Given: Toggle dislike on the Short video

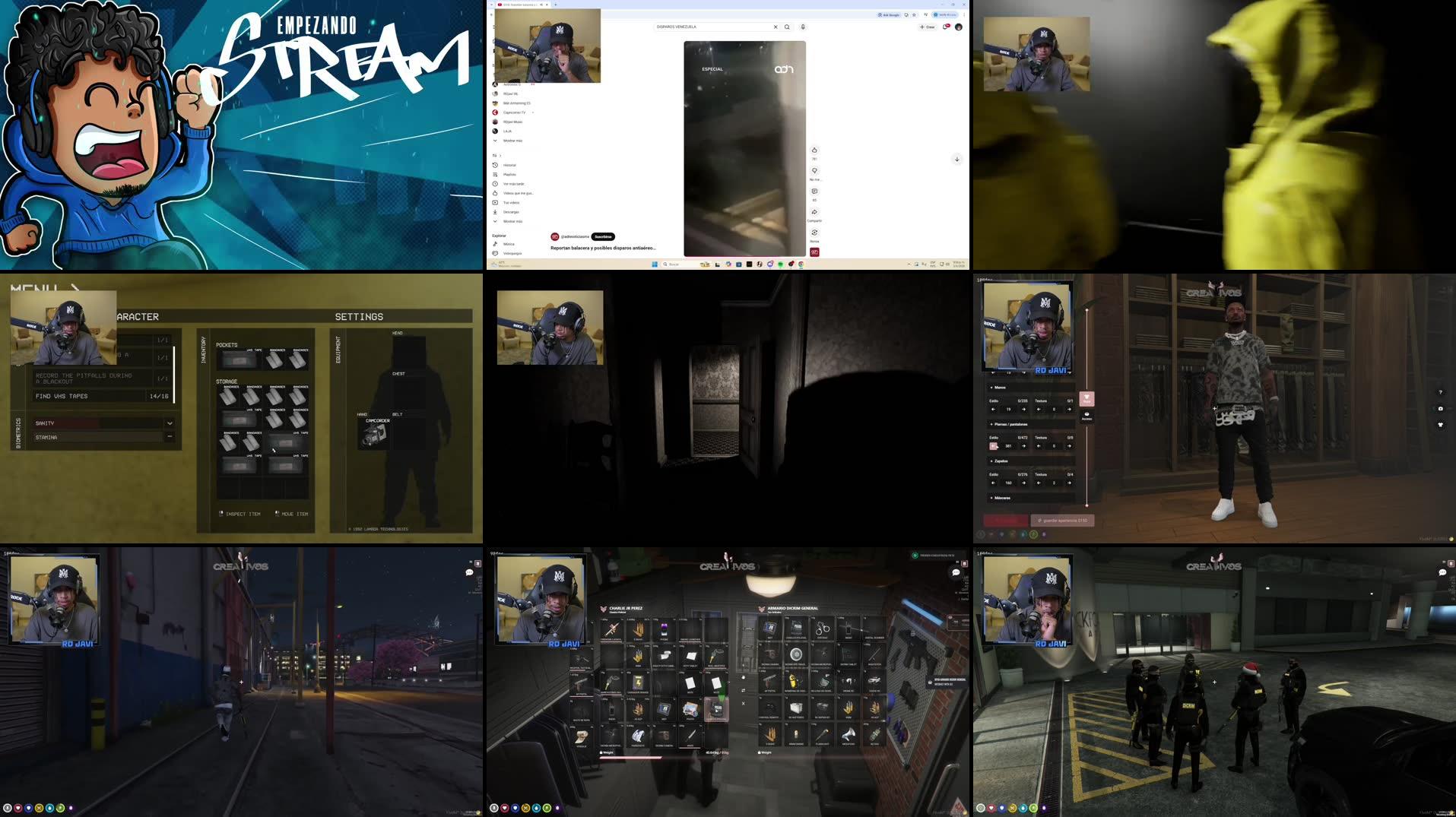Looking at the screenshot, I should tap(814, 170).
